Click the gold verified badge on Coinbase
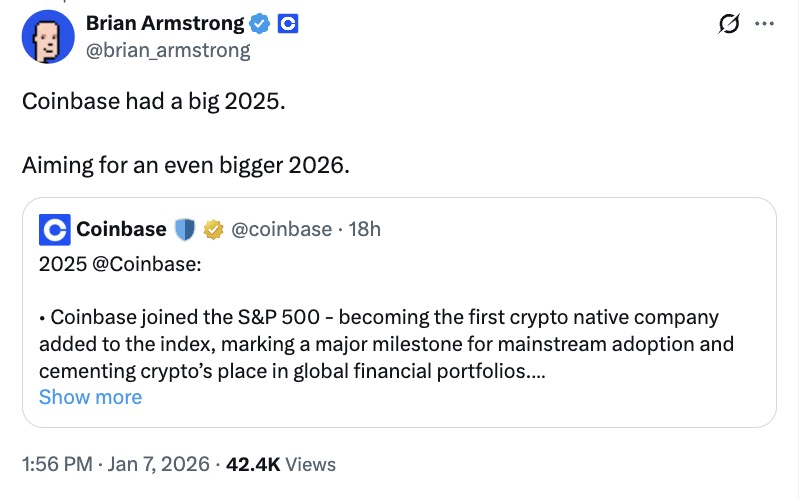This screenshot has width=800, height=500. point(212,230)
